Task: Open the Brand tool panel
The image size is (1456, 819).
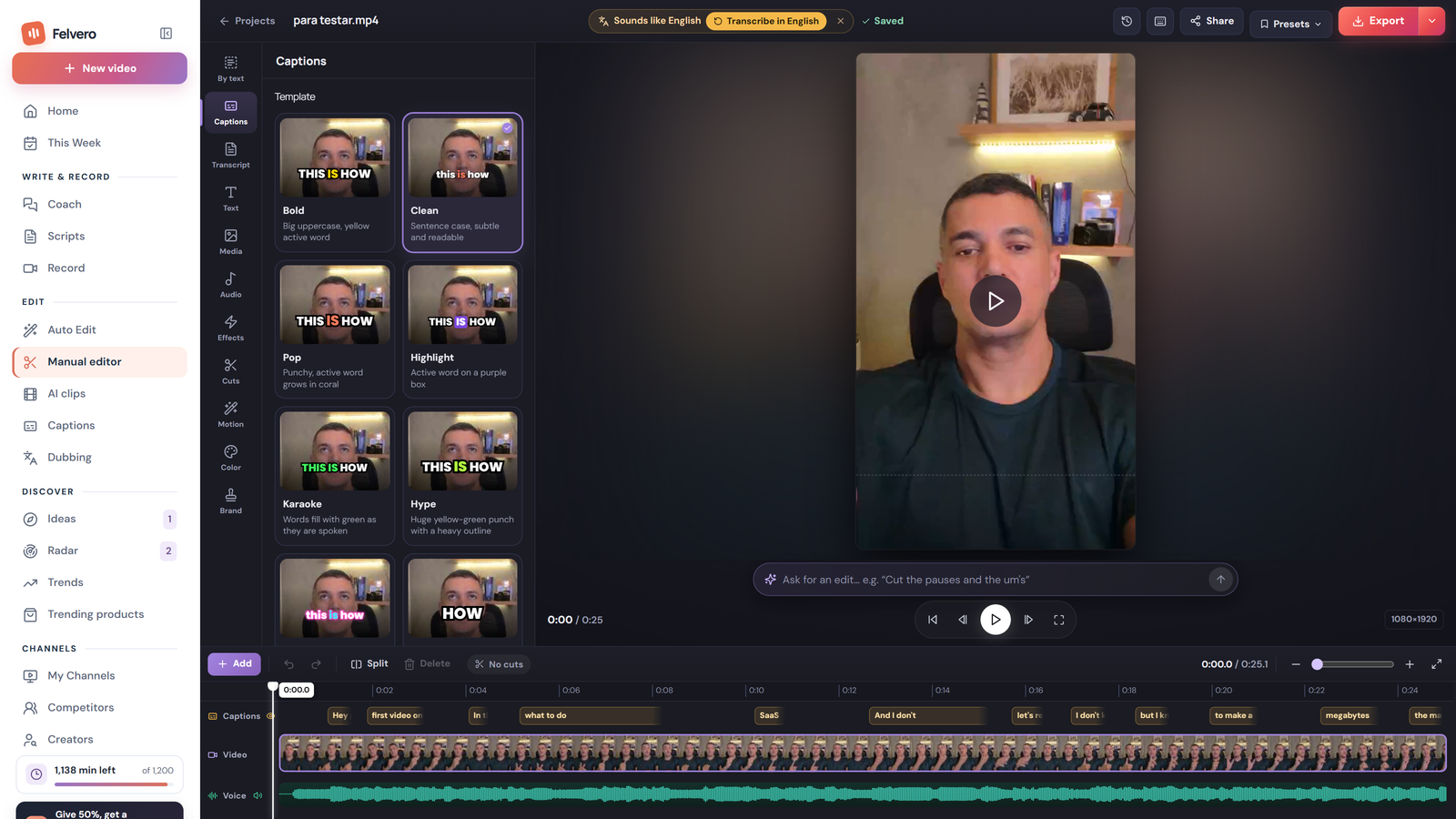Action: 231,500
